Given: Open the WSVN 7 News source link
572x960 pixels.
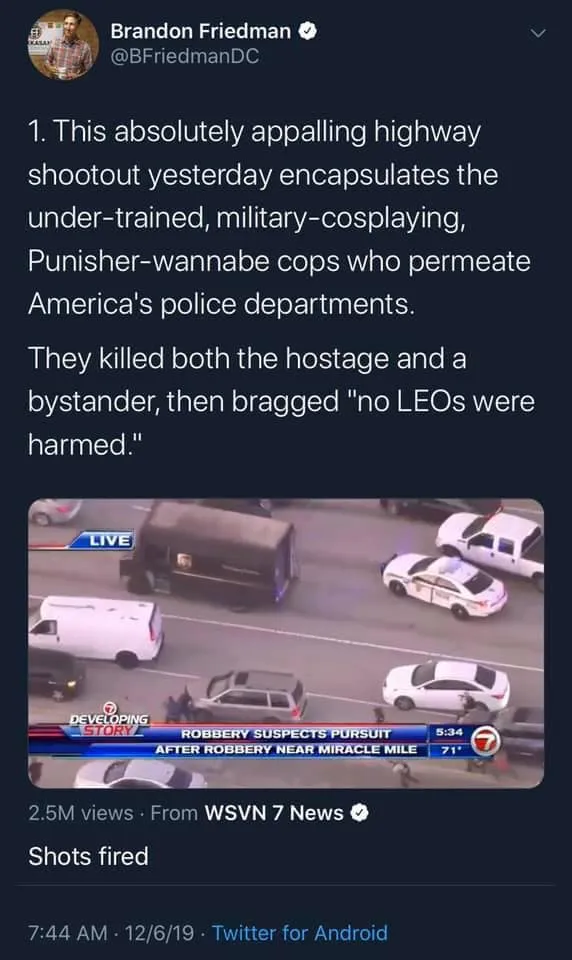Looking at the screenshot, I should [x=274, y=813].
